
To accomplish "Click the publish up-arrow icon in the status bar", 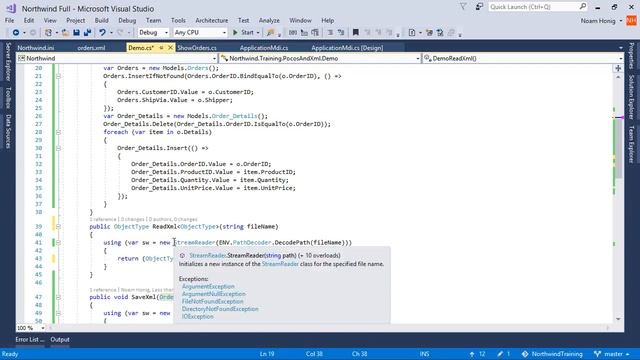I will click(472, 354).
